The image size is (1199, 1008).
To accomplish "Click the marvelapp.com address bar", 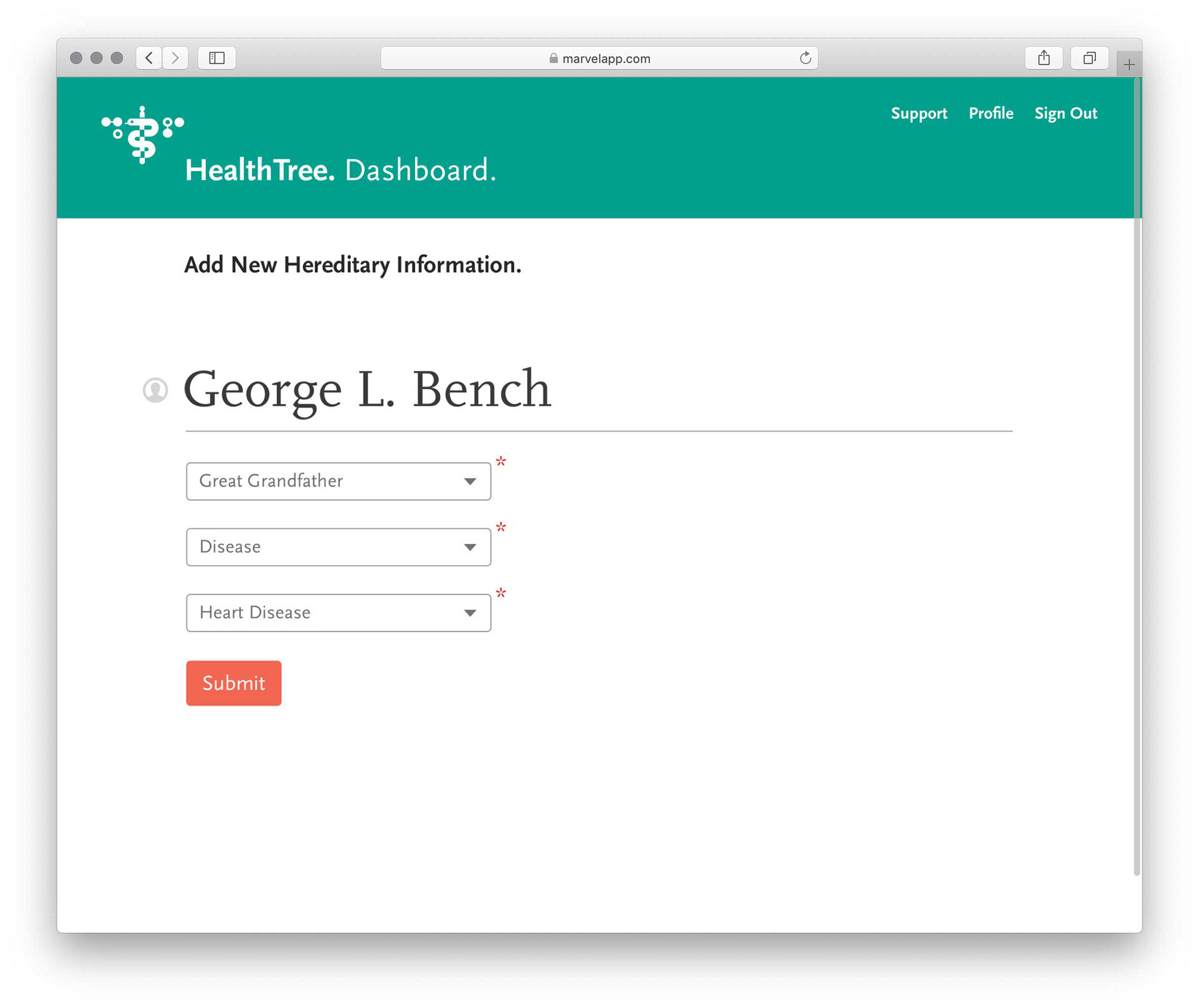I will [599, 58].
